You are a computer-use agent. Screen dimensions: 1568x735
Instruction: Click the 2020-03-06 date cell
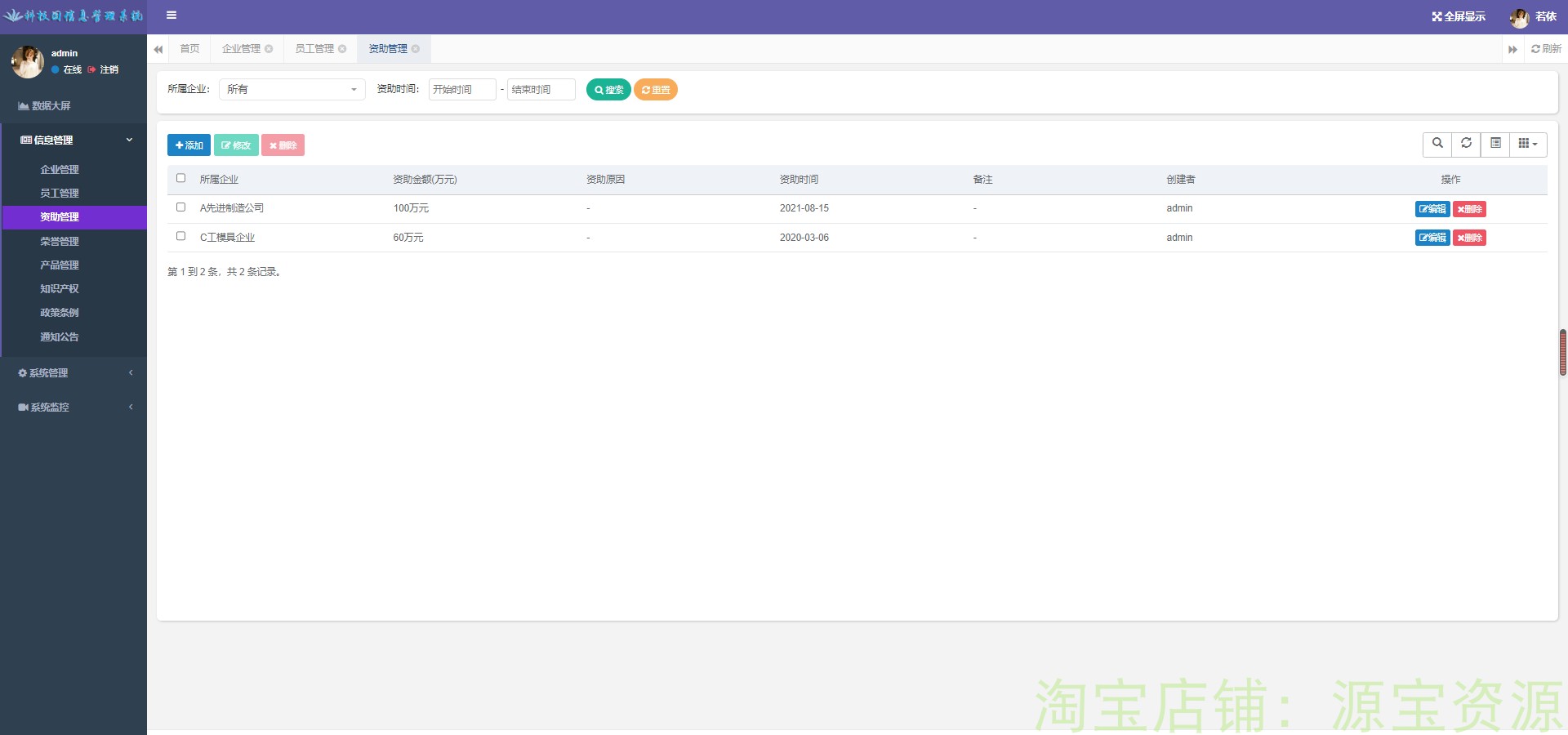click(804, 238)
